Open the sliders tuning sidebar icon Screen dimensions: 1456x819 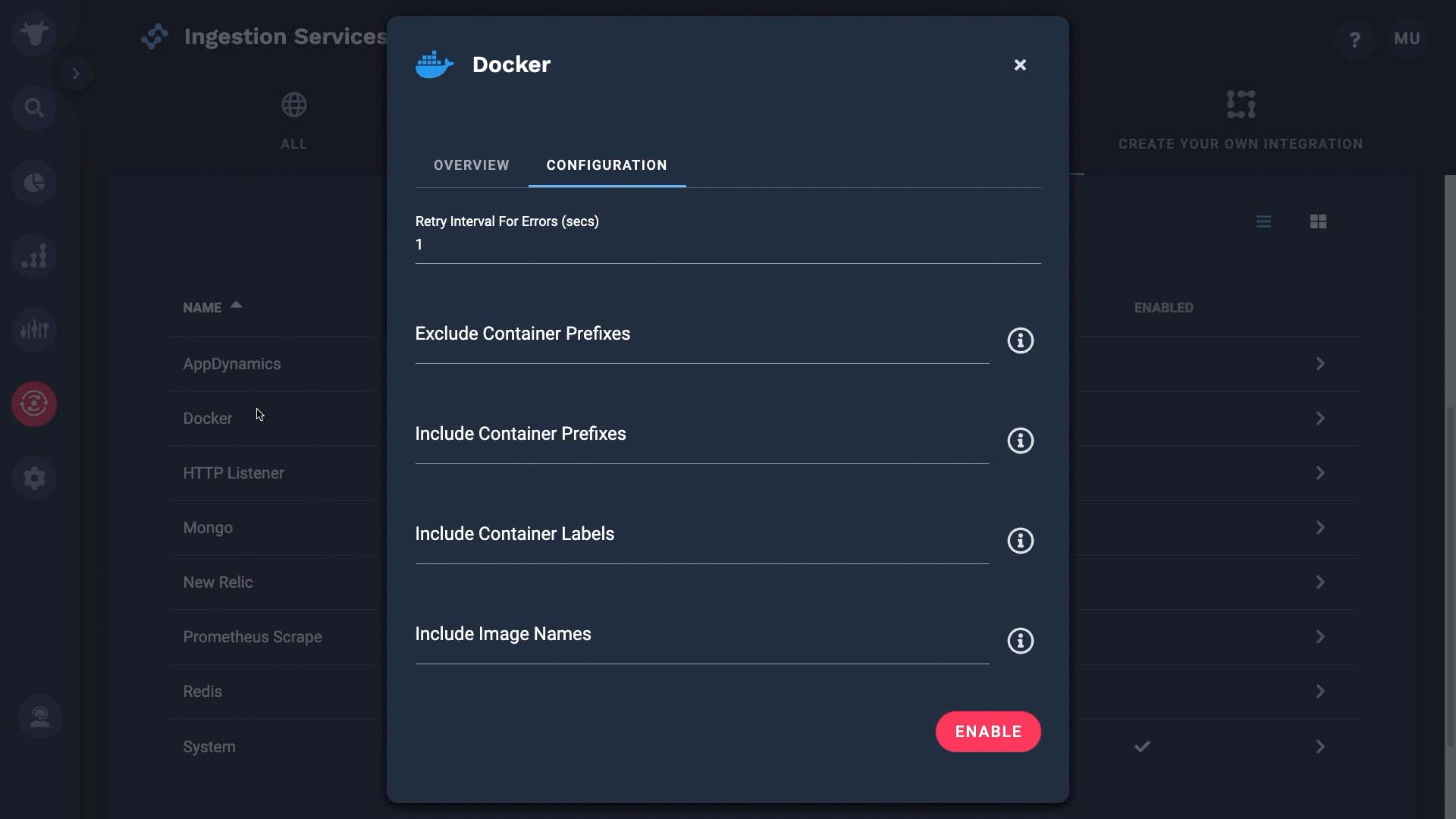34,330
